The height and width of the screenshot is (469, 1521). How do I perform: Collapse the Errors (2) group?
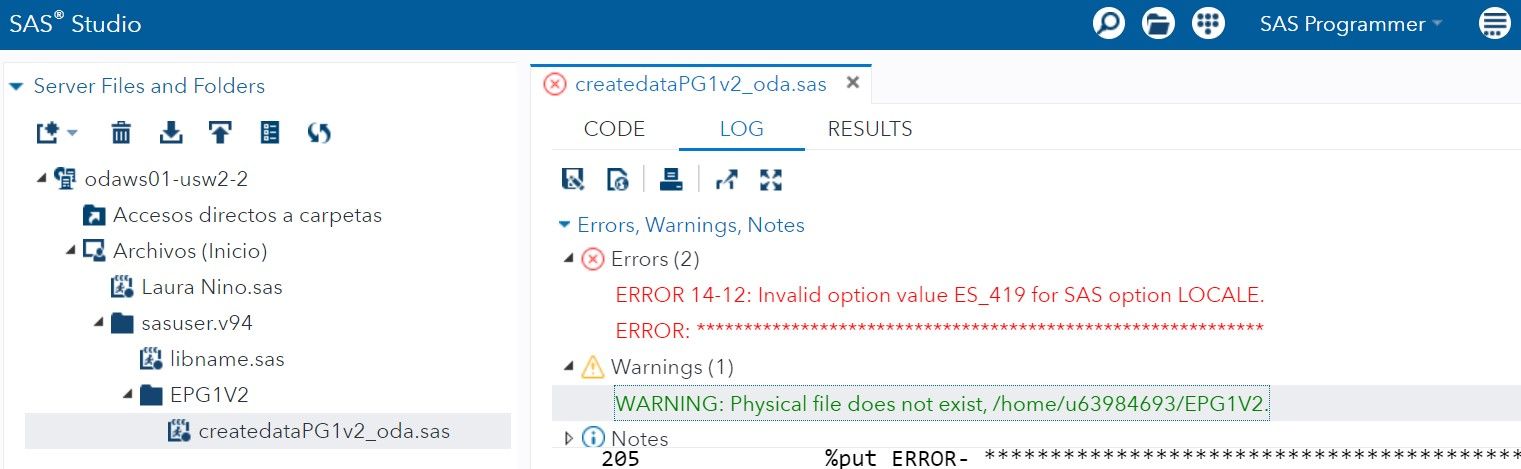[x=569, y=259]
